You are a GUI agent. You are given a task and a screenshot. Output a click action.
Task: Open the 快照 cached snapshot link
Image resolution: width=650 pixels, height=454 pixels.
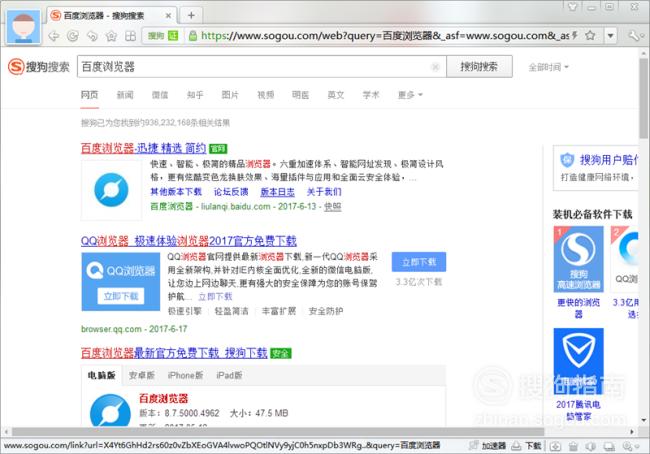tap(333, 206)
